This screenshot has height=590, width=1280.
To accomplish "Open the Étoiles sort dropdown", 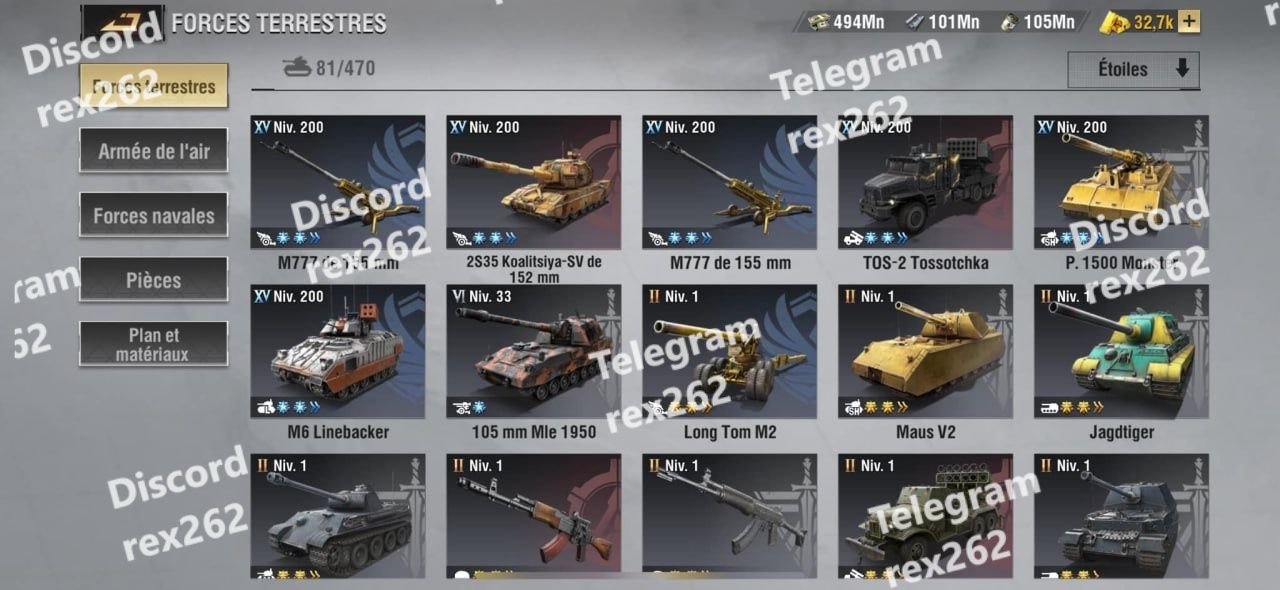I will 1133,70.
